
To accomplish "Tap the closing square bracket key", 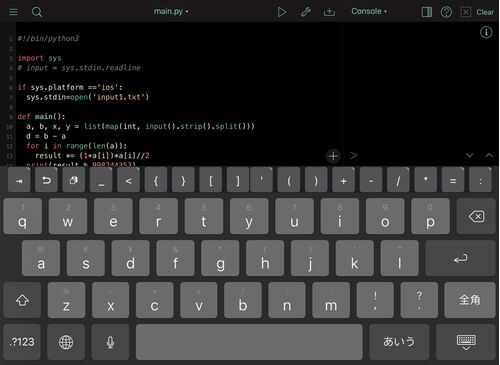I will tap(237, 180).
